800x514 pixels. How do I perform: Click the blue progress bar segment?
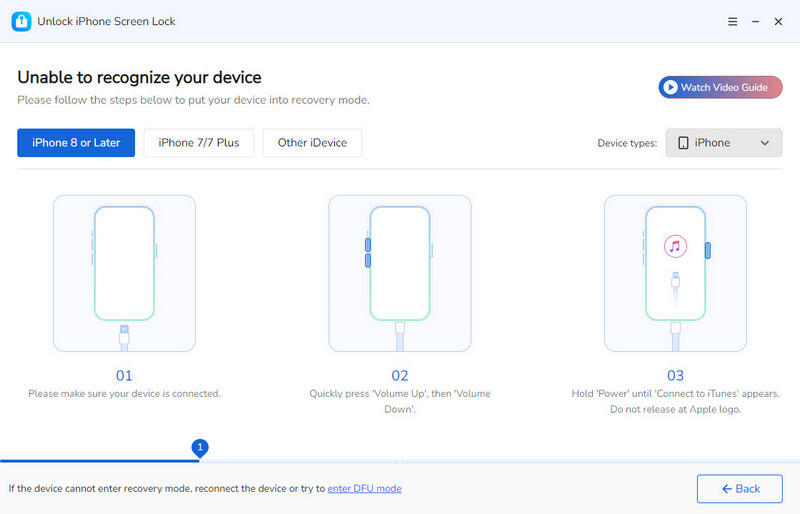point(100,461)
